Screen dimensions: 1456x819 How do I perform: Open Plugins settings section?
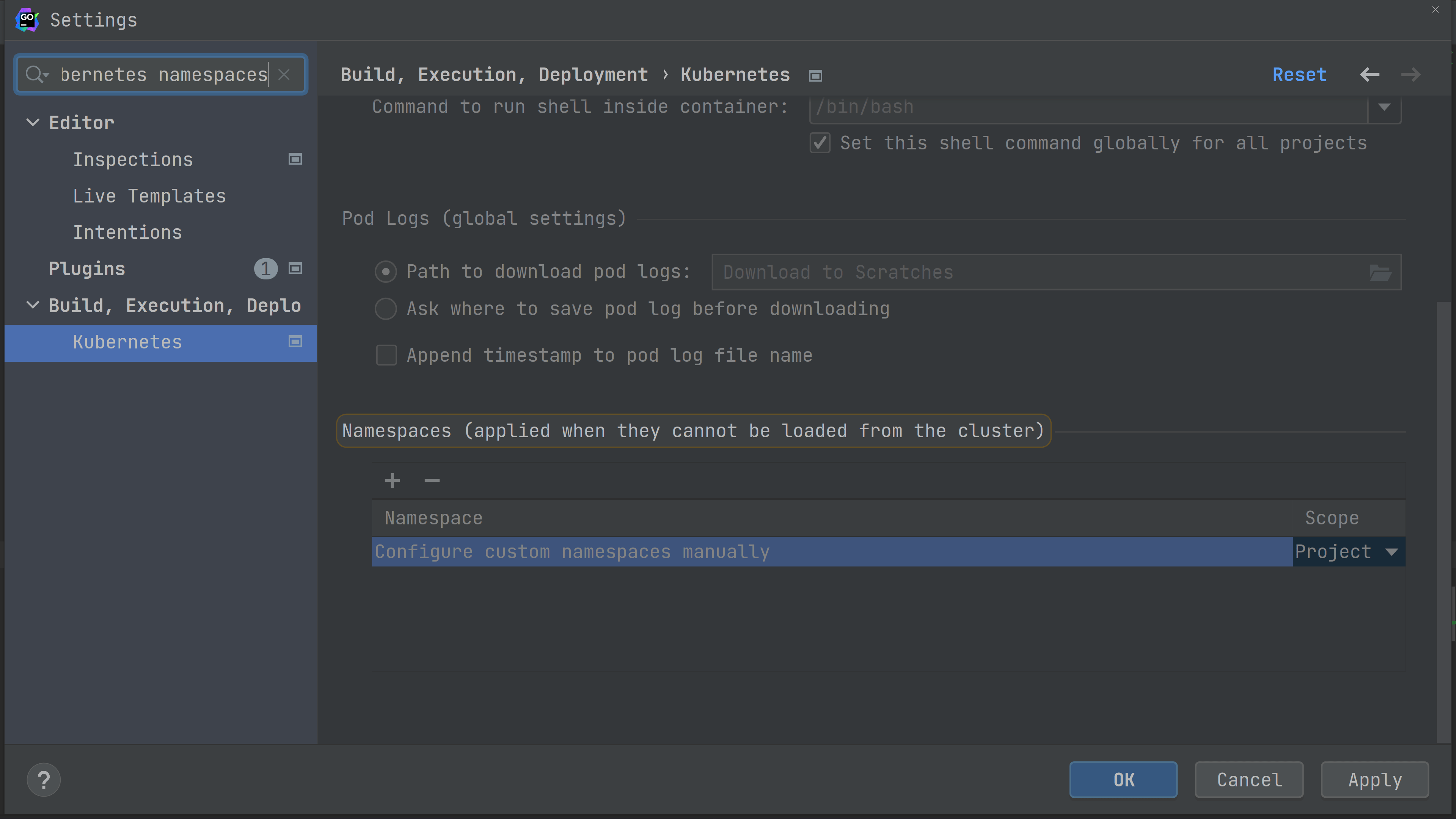pyautogui.click(x=87, y=268)
